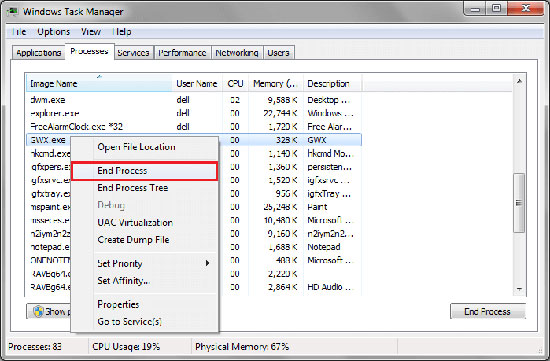Click Processes: 83 in status bar

coord(35,347)
